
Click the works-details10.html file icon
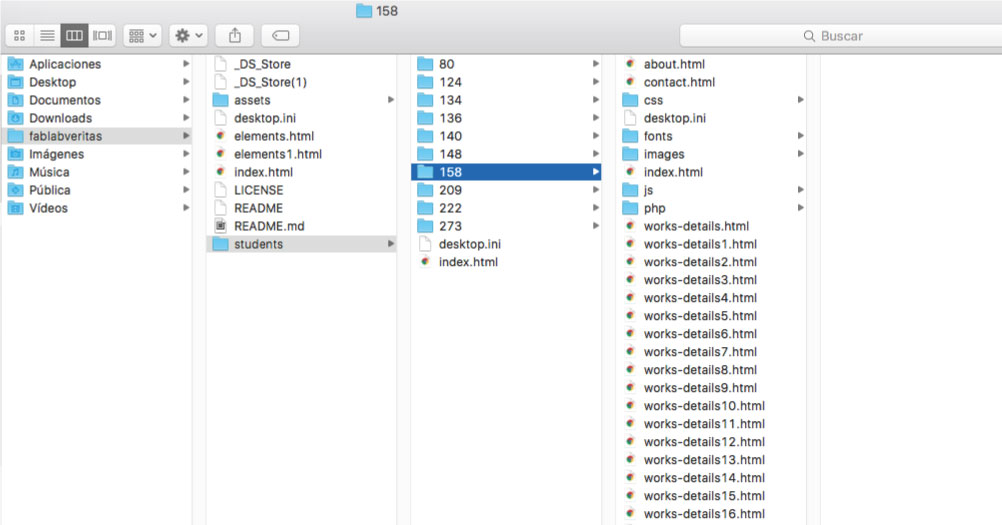point(630,406)
